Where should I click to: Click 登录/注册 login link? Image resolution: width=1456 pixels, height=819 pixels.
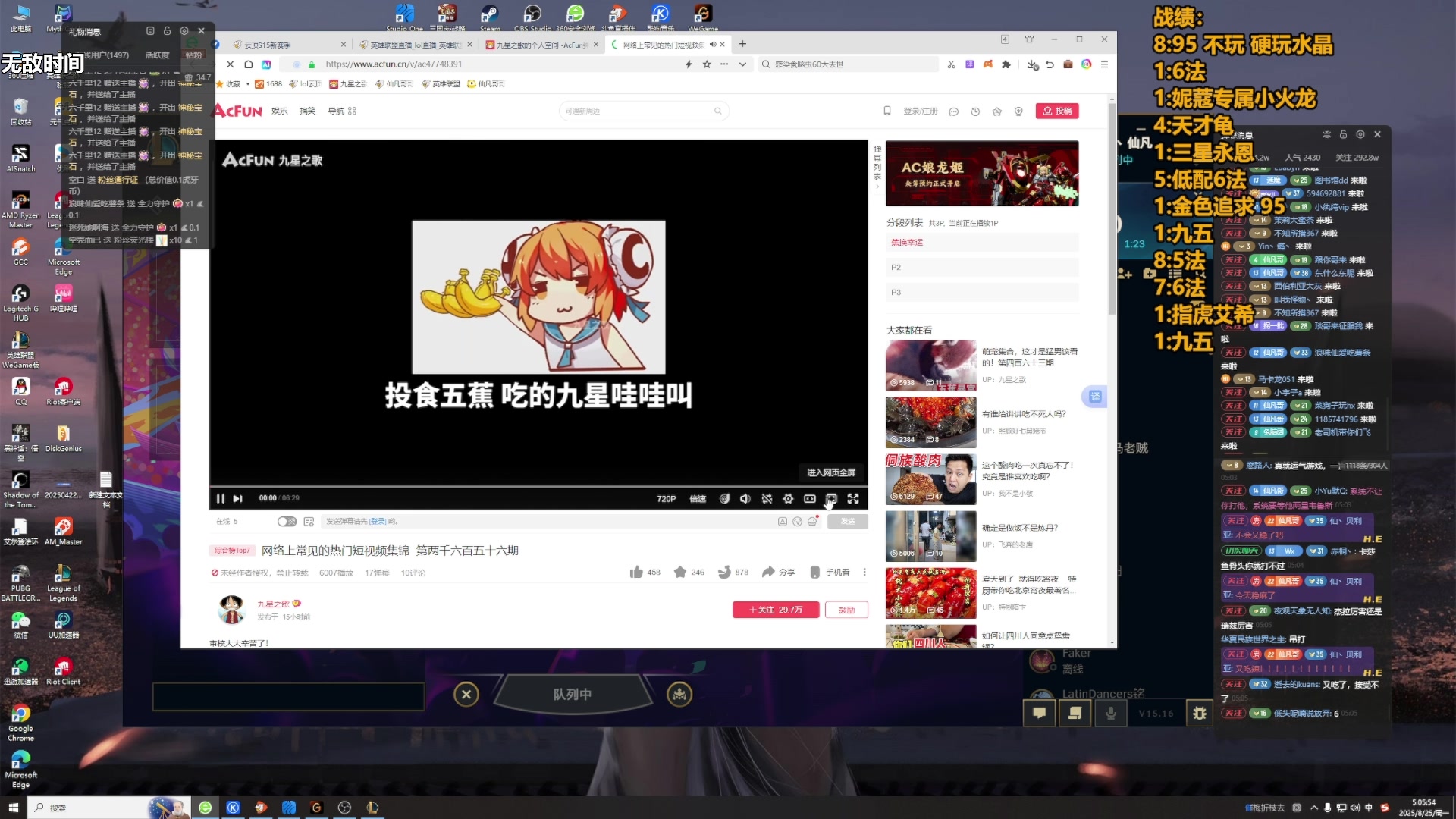(921, 111)
